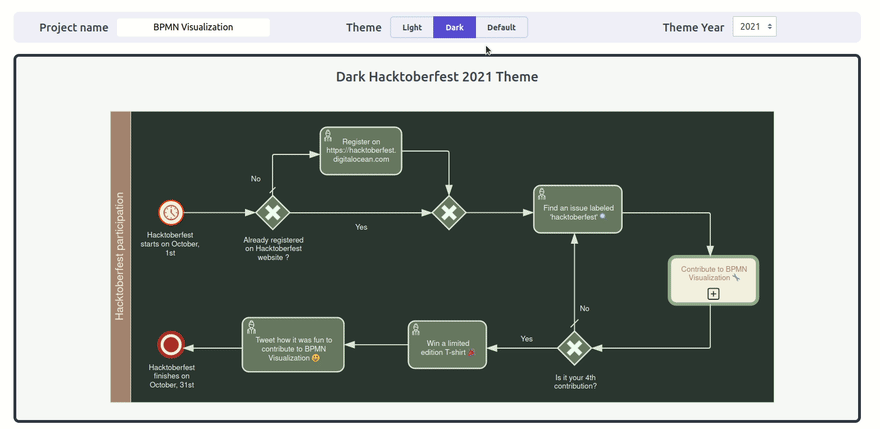Select the Dark theme option
The height and width of the screenshot is (429, 880).
tap(455, 27)
